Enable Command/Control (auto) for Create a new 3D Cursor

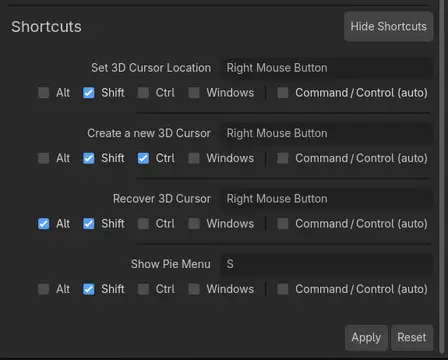(x=283, y=158)
